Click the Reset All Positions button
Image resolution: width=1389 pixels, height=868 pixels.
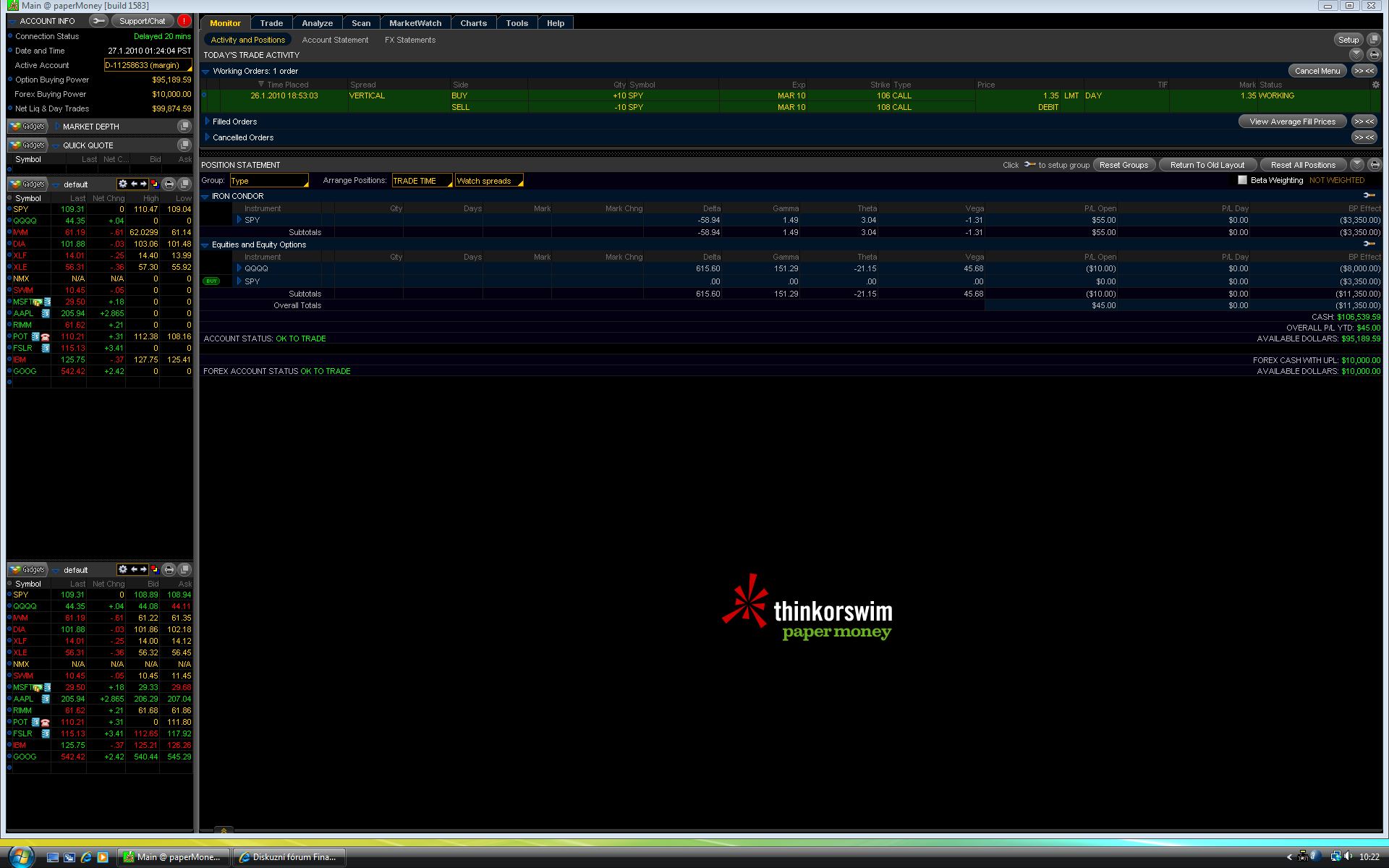pos(1303,165)
